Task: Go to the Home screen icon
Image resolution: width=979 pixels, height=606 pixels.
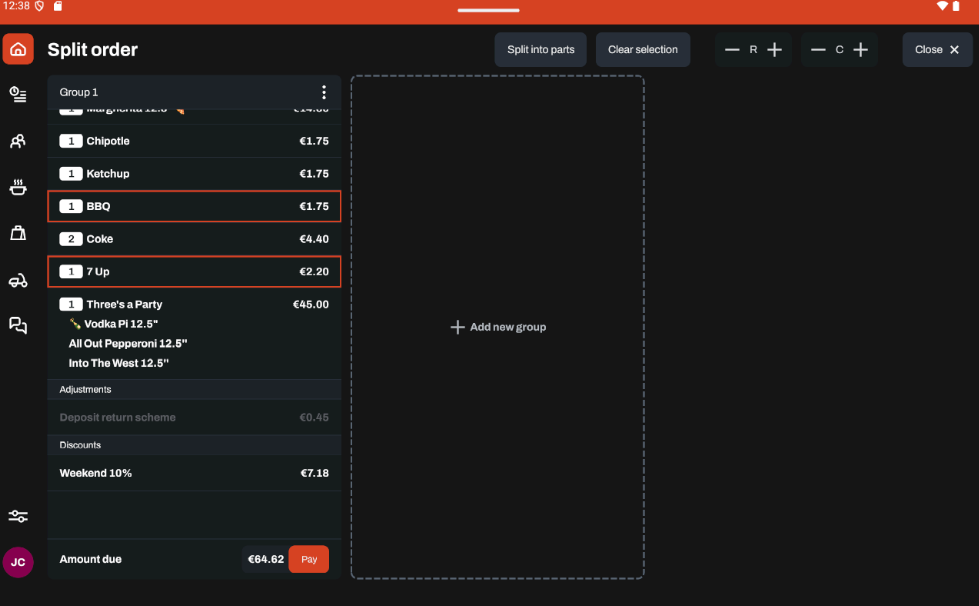Action: coord(18,49)
